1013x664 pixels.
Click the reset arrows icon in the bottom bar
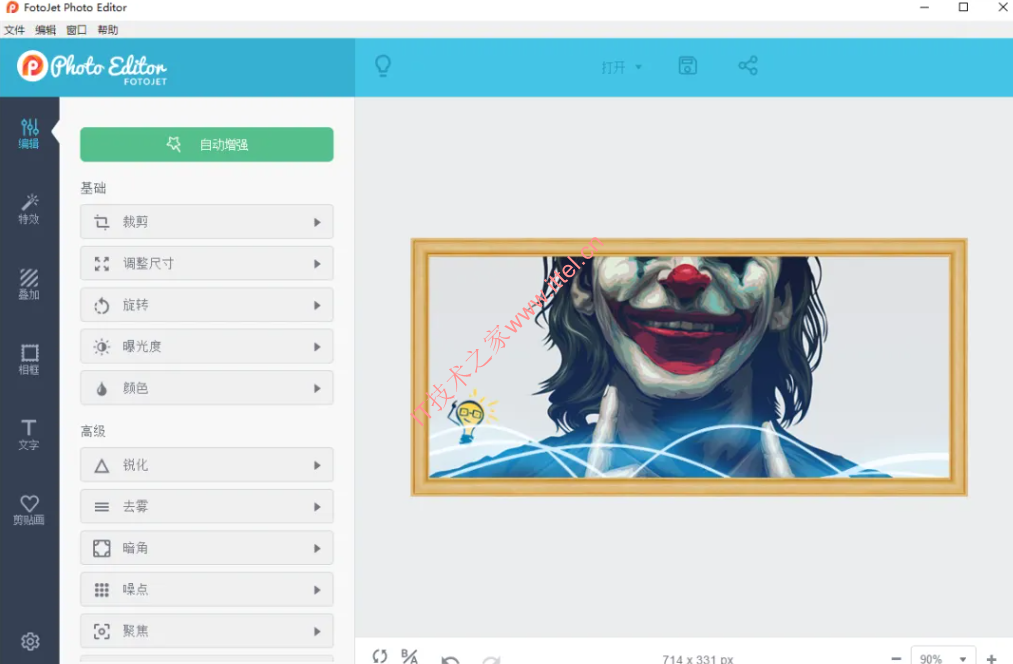(x=380, y=656)
